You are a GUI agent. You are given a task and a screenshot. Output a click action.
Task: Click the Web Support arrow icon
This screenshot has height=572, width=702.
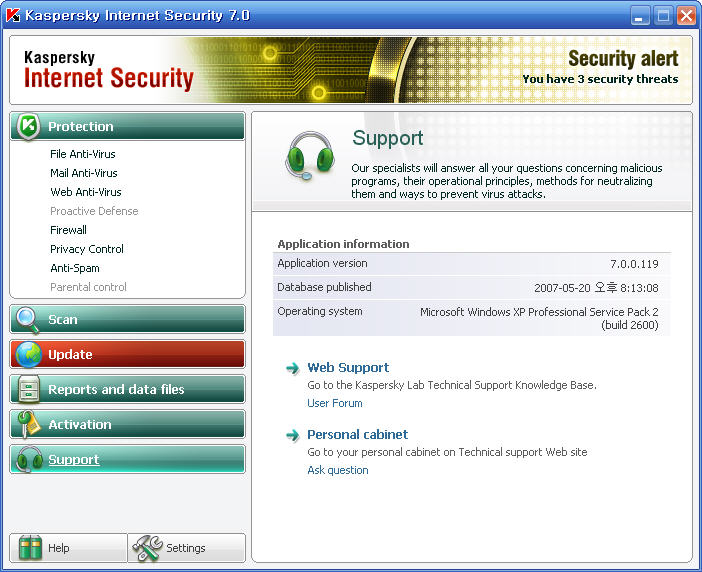(x=292, y=368)
